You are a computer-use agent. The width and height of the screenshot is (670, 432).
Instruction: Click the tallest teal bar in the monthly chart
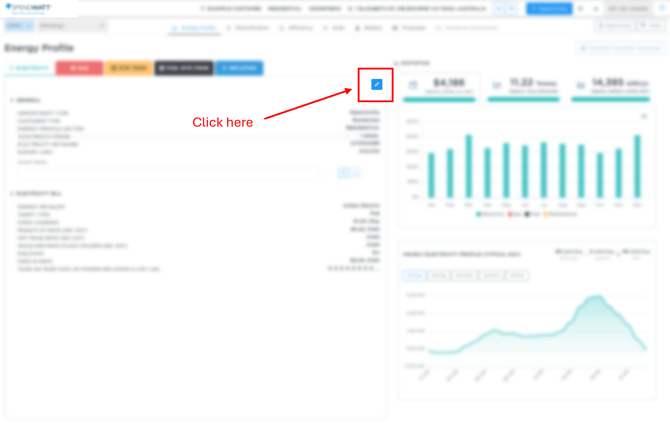pos(467,166)
